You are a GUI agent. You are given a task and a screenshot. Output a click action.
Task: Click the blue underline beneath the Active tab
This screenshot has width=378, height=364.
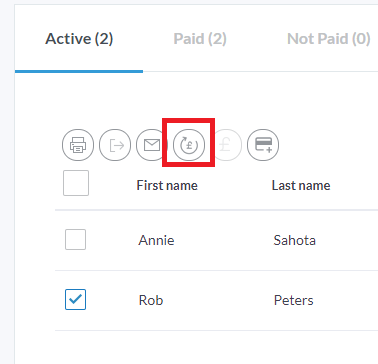pos(79,71)
